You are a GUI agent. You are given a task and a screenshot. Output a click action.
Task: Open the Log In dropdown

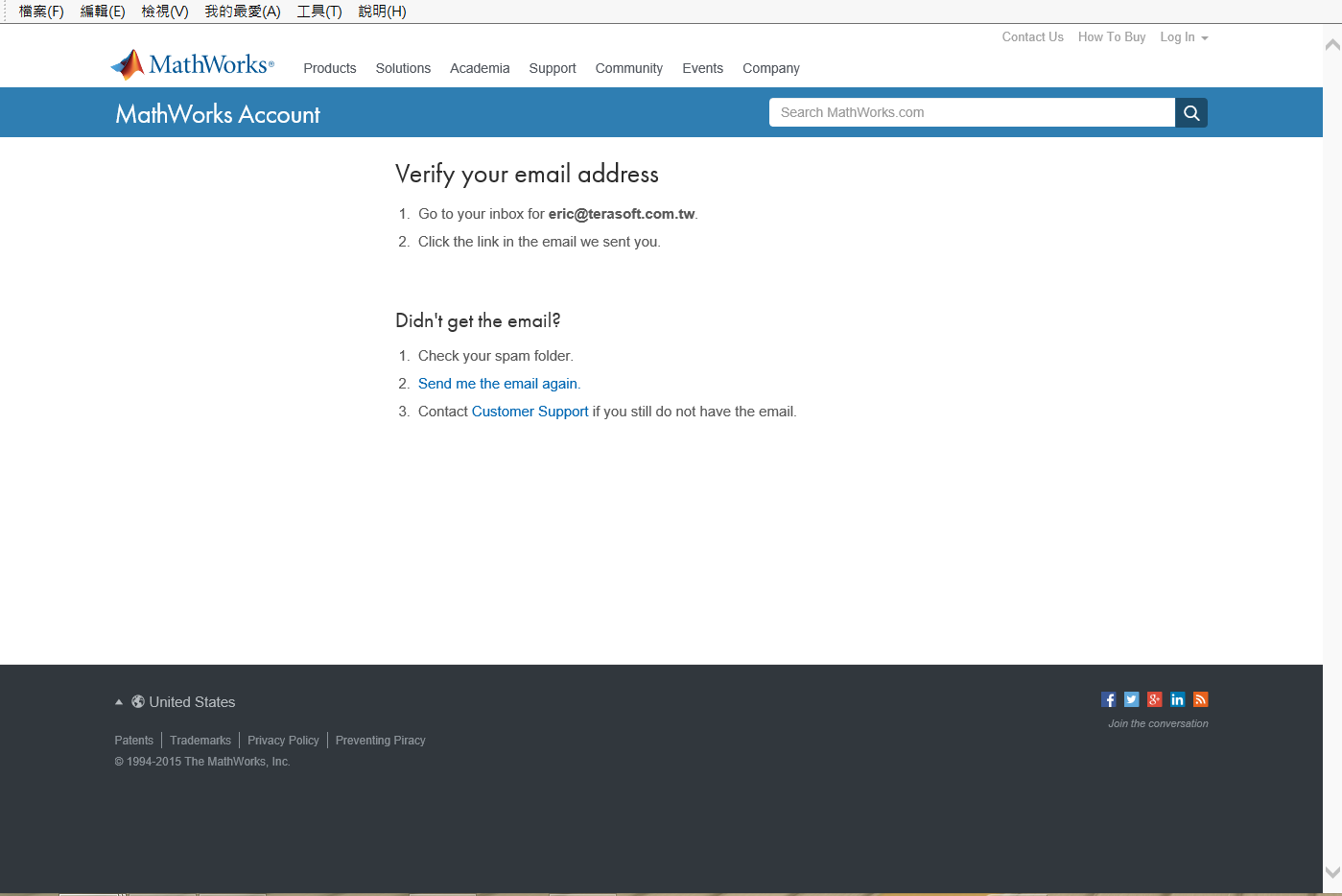[1184, 37]
